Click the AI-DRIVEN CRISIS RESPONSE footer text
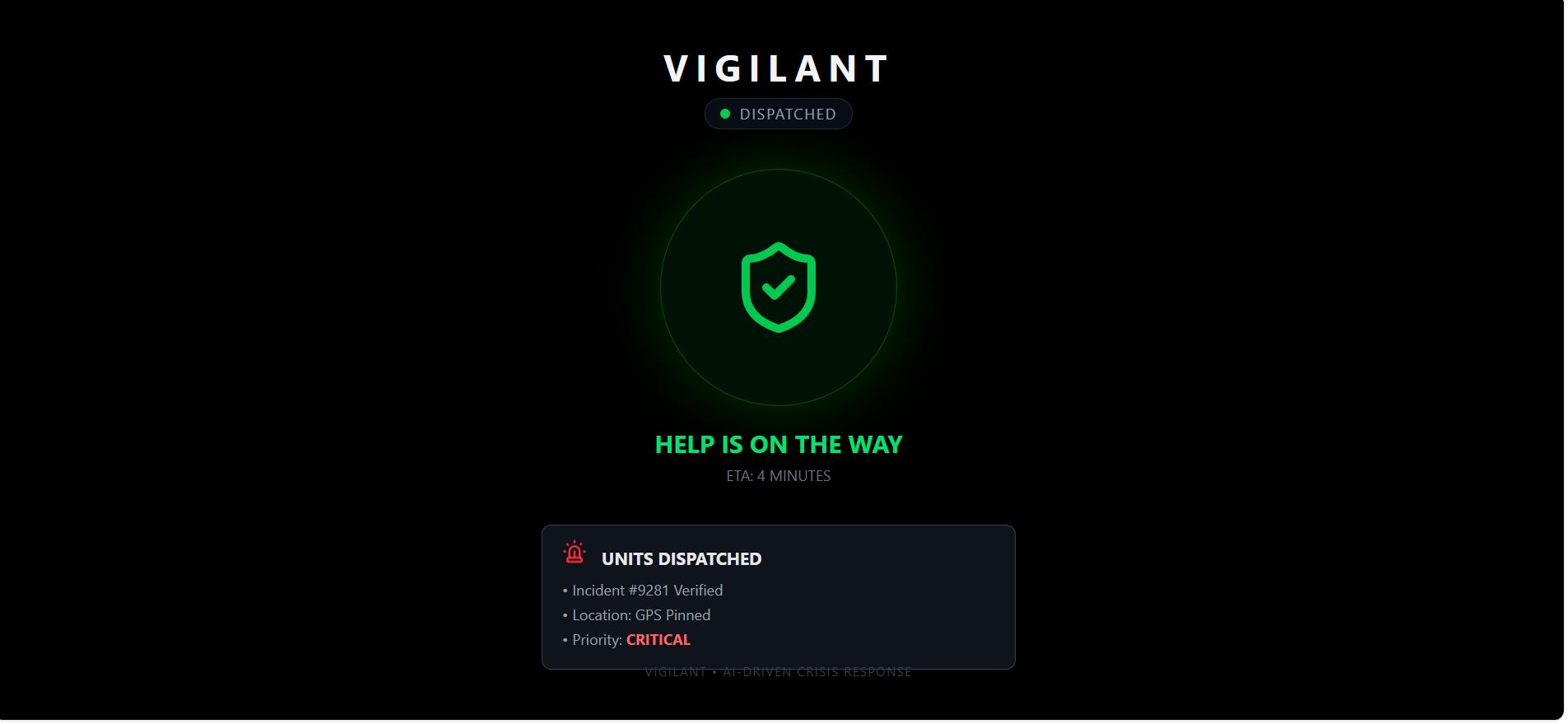 click(817, 672)
